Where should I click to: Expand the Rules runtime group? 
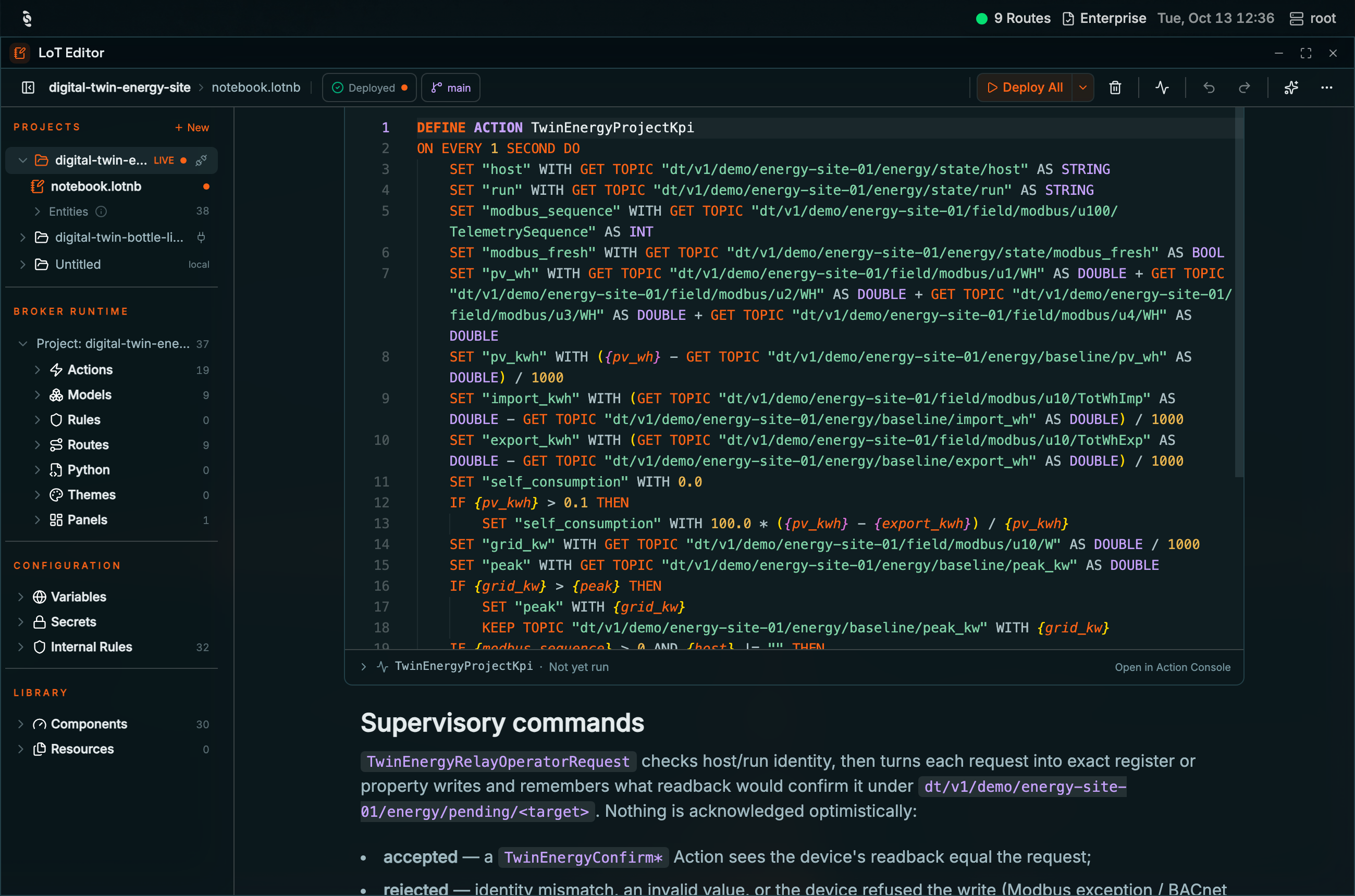[37, 420]
